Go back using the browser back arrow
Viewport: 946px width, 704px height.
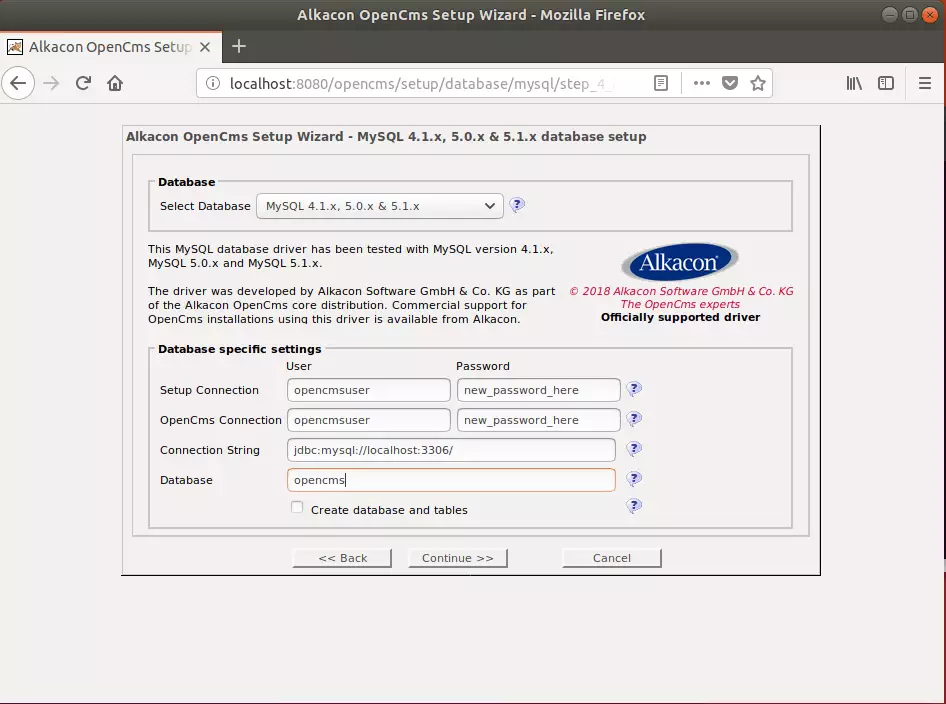click(x=18, y=83)
